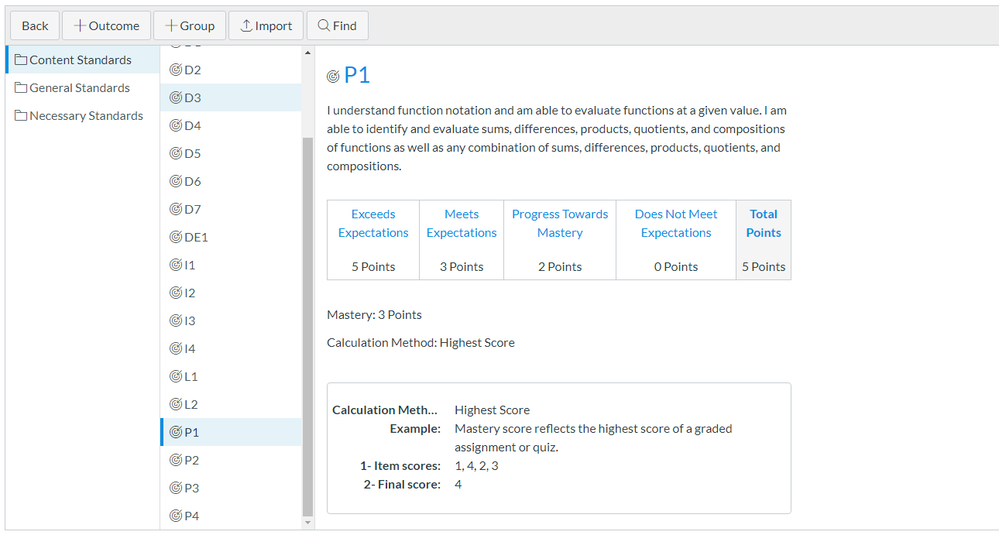Click the outcome icon beside D2
The width and height of the screenshot is (999, 538).
coord(175,70)
